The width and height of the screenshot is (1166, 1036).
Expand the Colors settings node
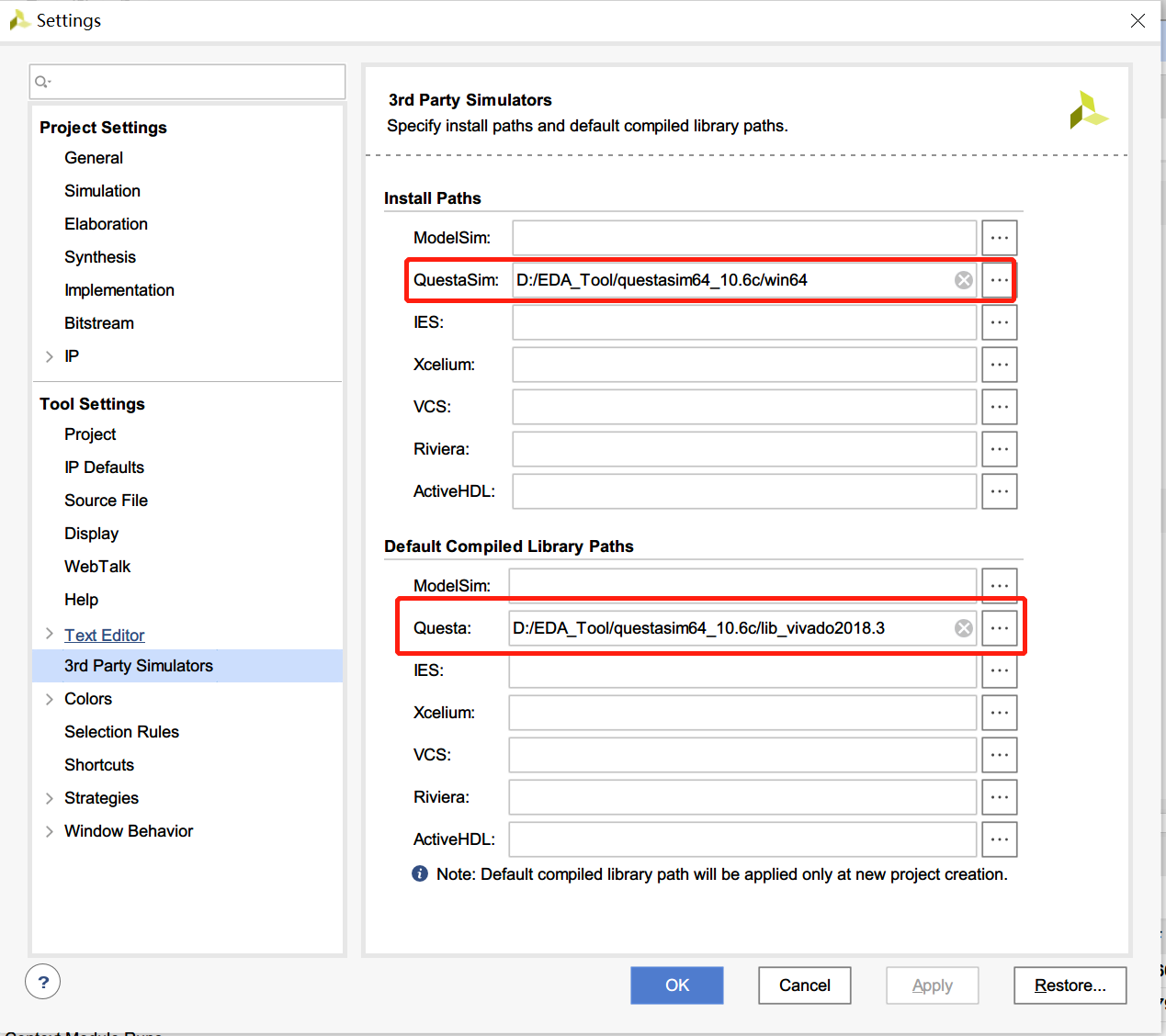[x=50, y=699]
